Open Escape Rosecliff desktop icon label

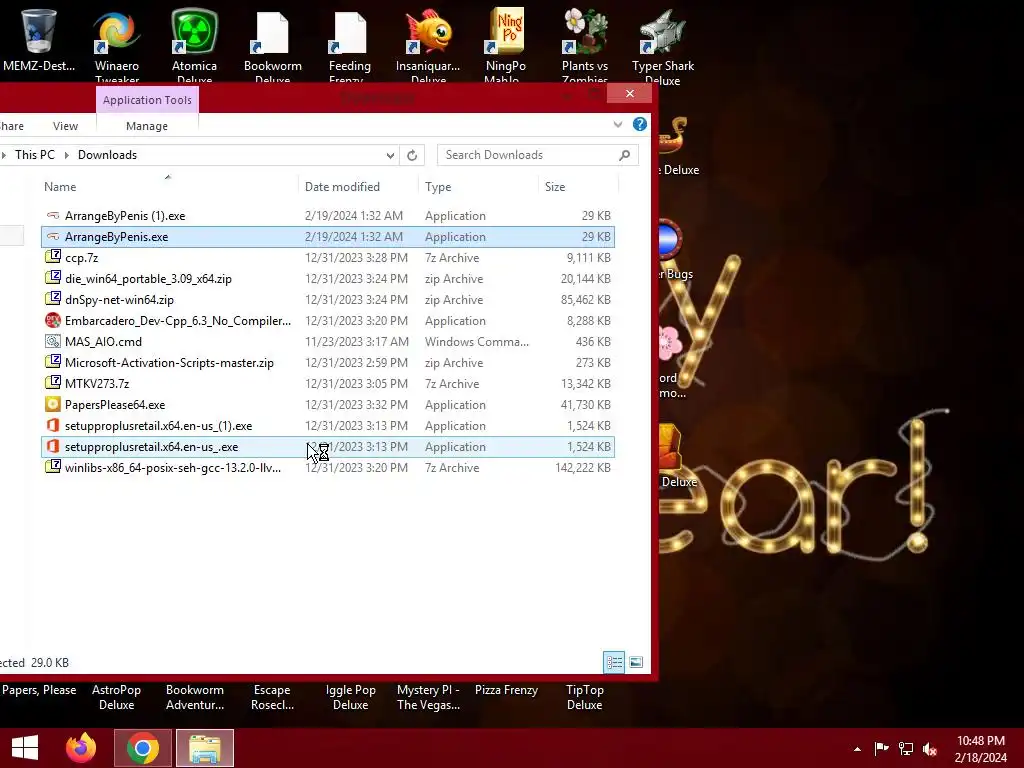272,697
